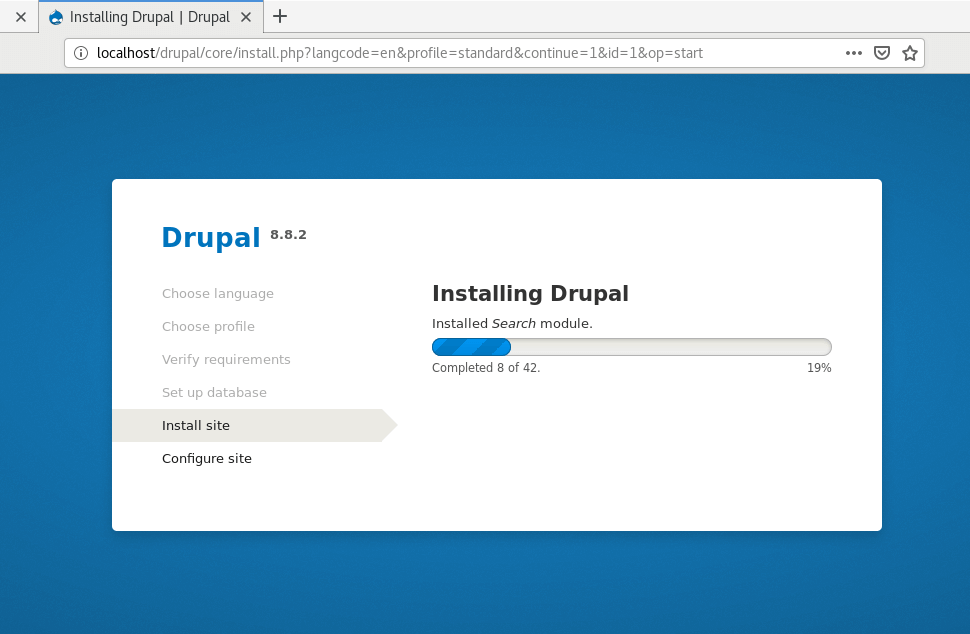Click the Configure site step
The width and height of the screenshot is (970, 634).
[207, 458]
